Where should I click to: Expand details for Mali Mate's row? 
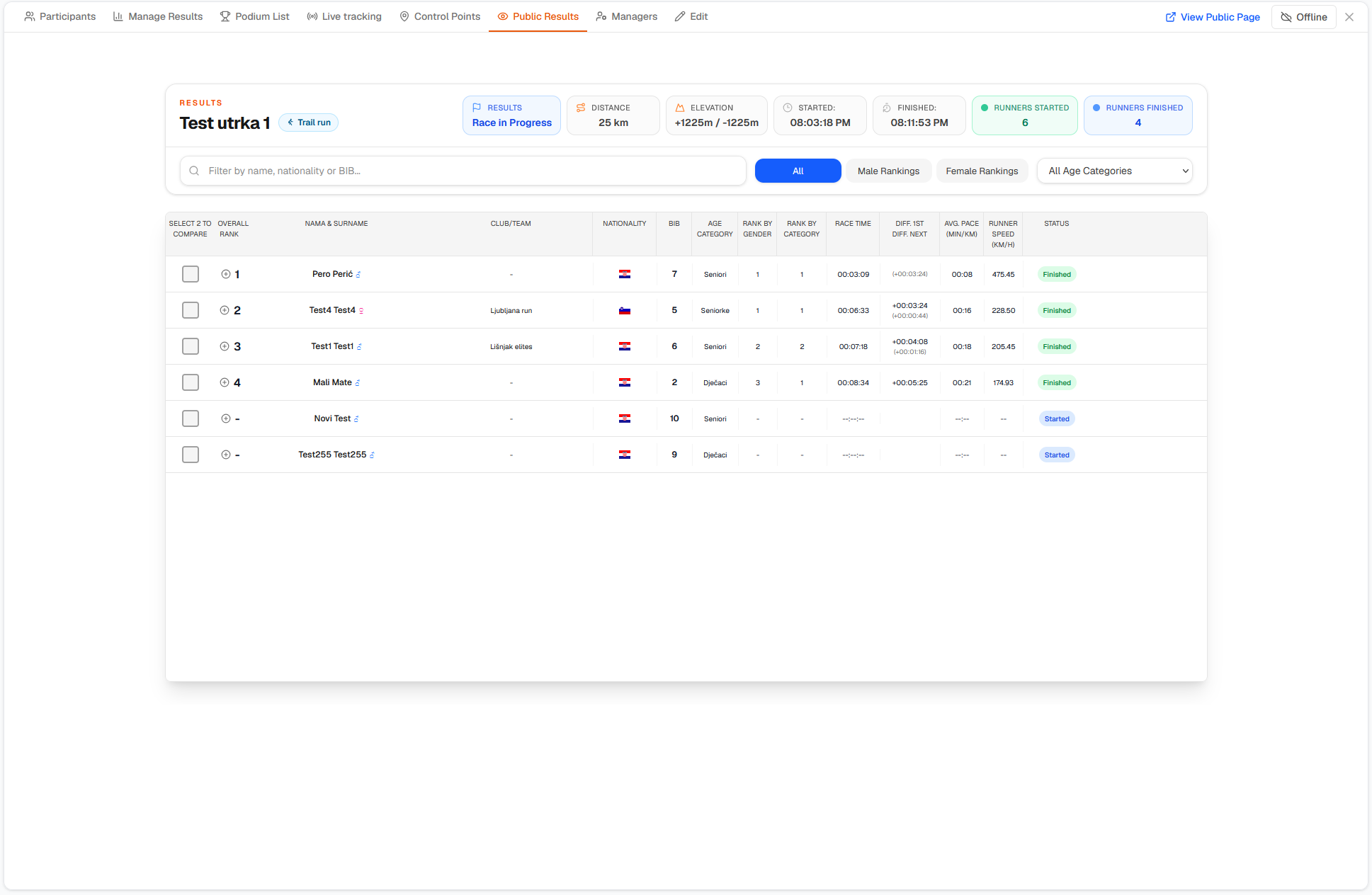pyautogui.click(x=225, y=382)
